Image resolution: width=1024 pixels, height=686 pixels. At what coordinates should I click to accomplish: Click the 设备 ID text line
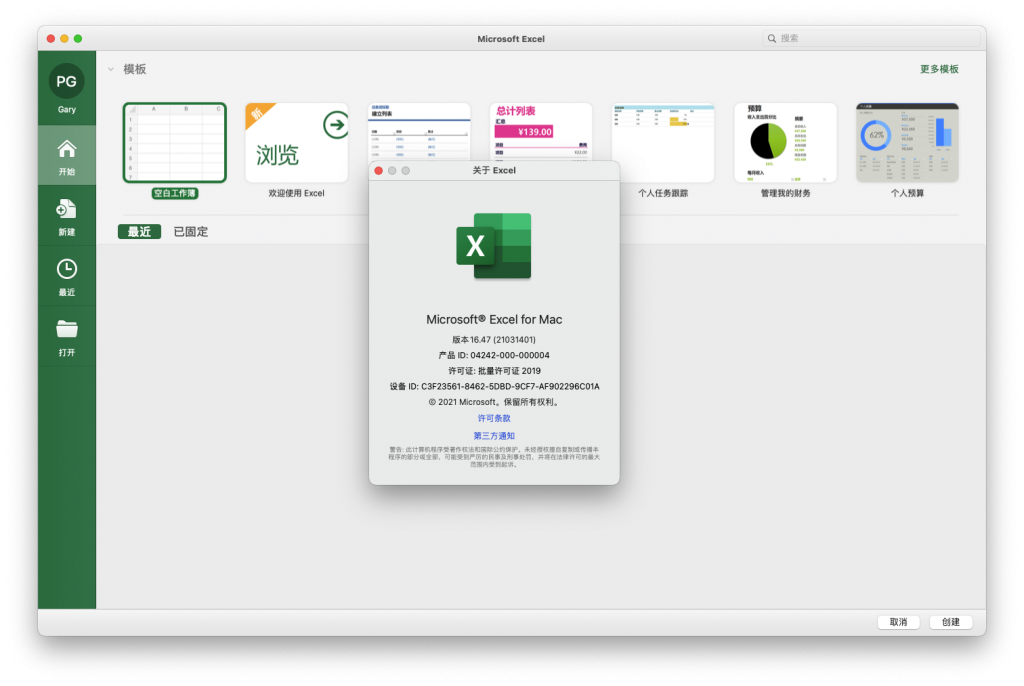tap(494, 387)
